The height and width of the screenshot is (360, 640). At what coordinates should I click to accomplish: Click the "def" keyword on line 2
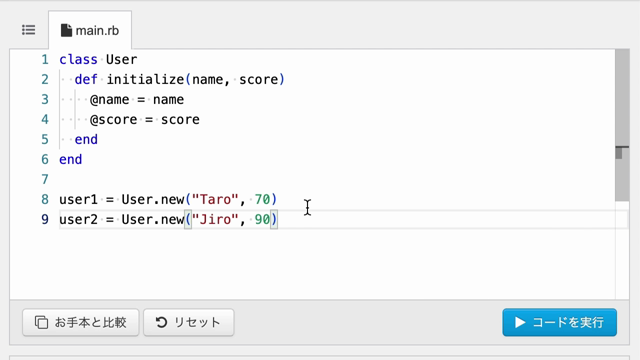[86, 79]
